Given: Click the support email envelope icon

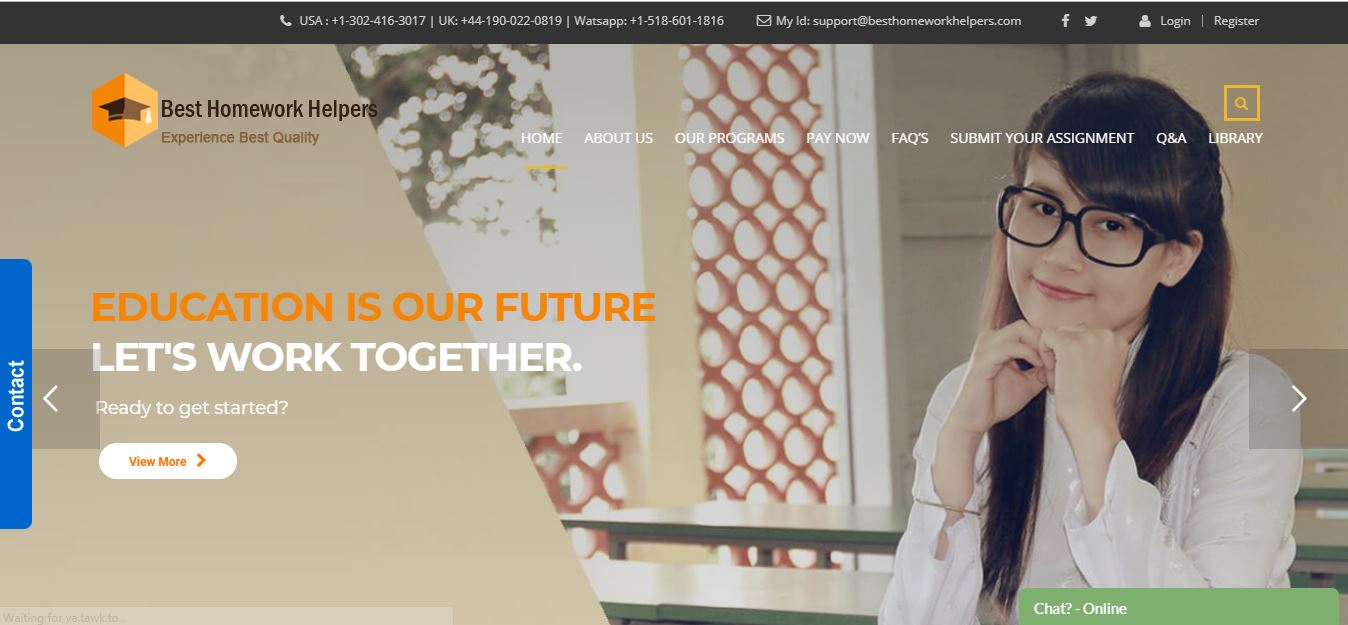Looking at the screenshot, I should point(764,21).
